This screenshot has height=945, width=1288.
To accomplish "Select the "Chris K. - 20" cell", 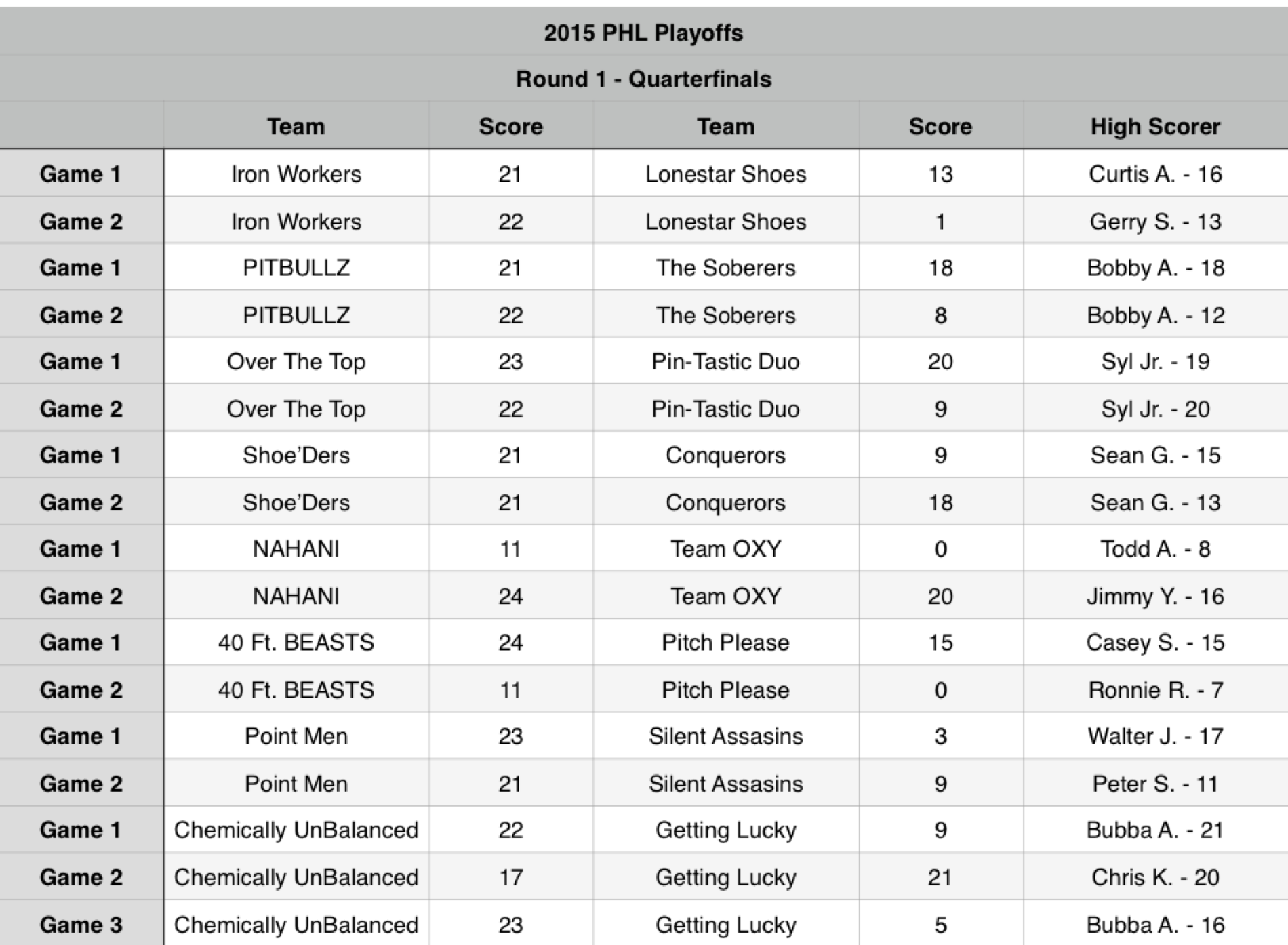I will (x=1155, y=877).
